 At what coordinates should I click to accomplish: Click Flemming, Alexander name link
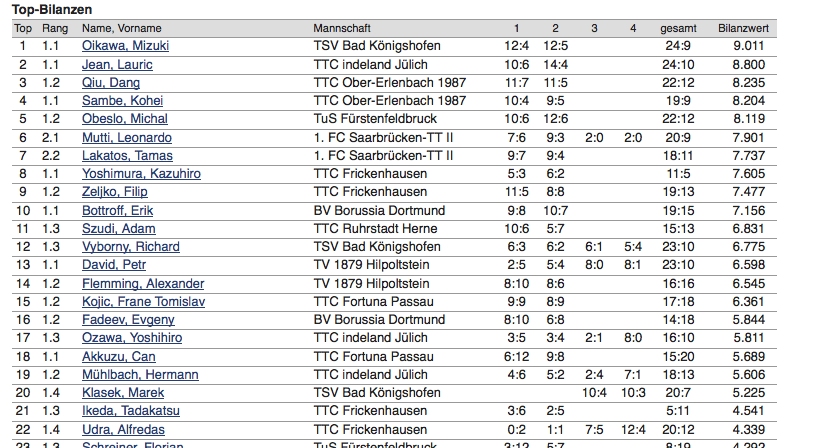[x=143, y=283]
